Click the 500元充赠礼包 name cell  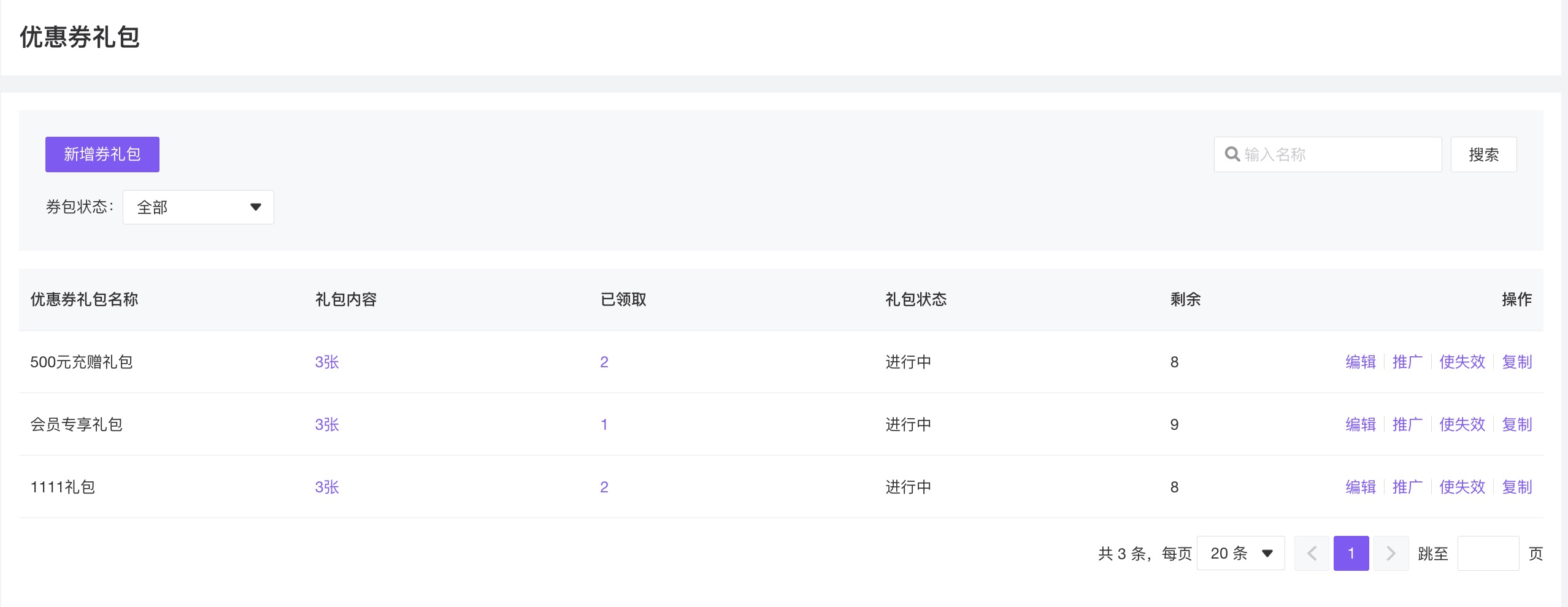[x=82, y=362]
